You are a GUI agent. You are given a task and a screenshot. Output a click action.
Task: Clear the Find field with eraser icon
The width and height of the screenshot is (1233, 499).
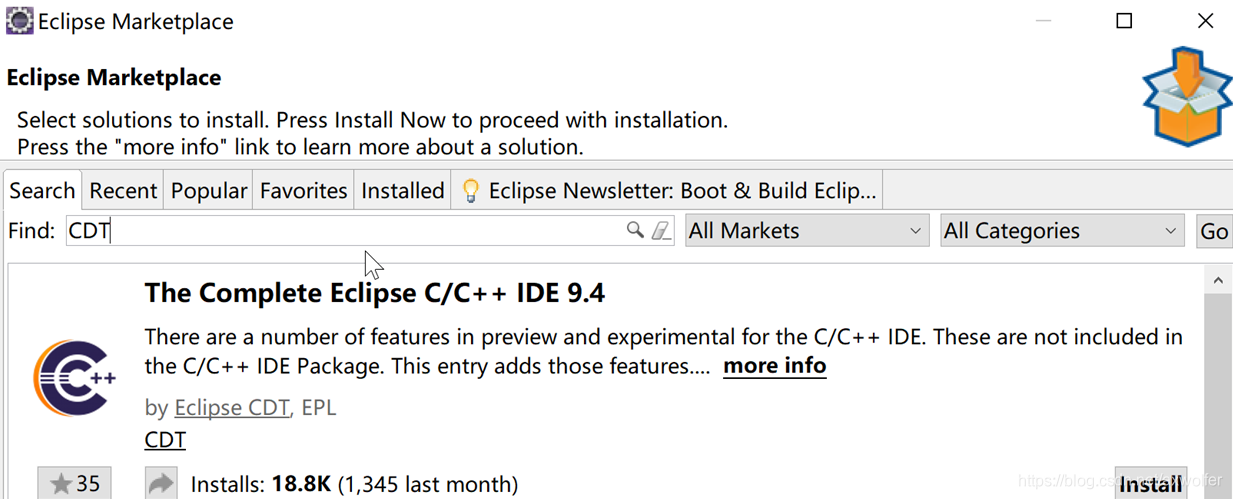(661, 231)
